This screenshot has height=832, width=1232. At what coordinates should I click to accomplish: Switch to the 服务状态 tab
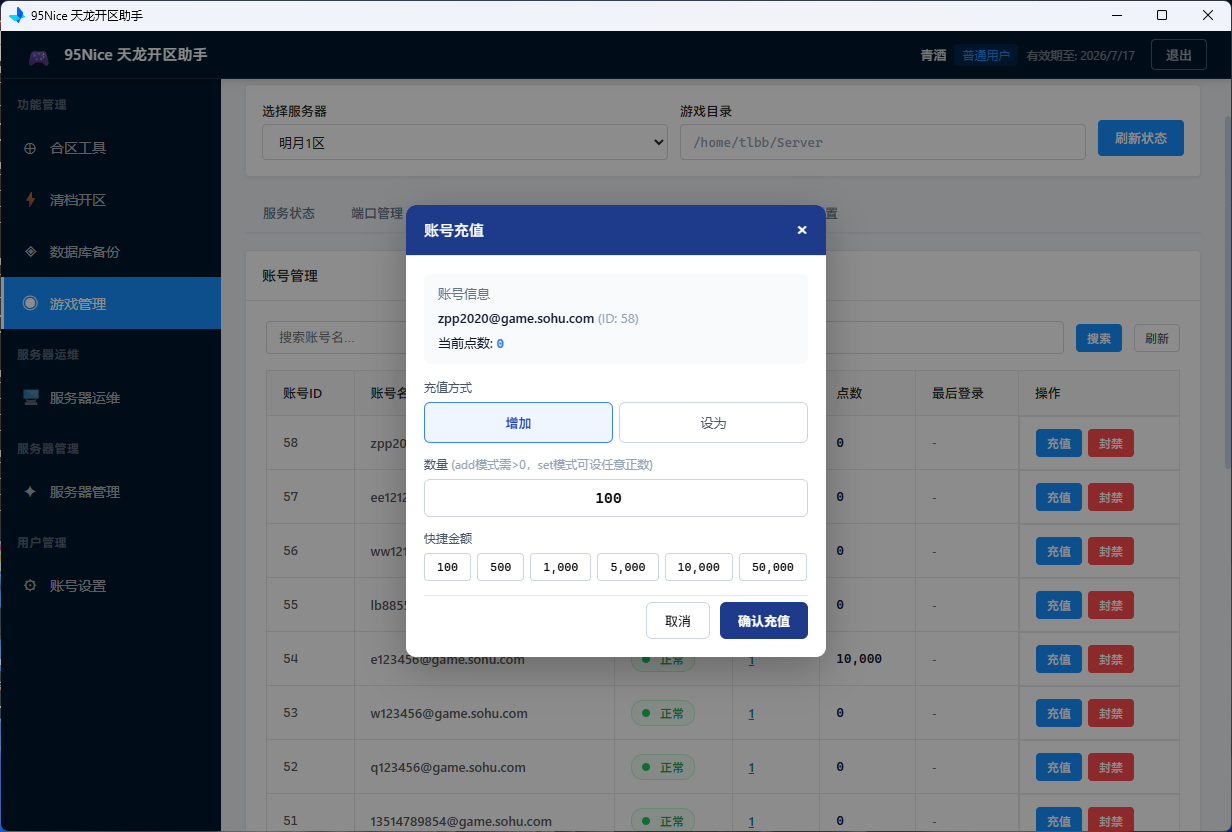(289, 213)
